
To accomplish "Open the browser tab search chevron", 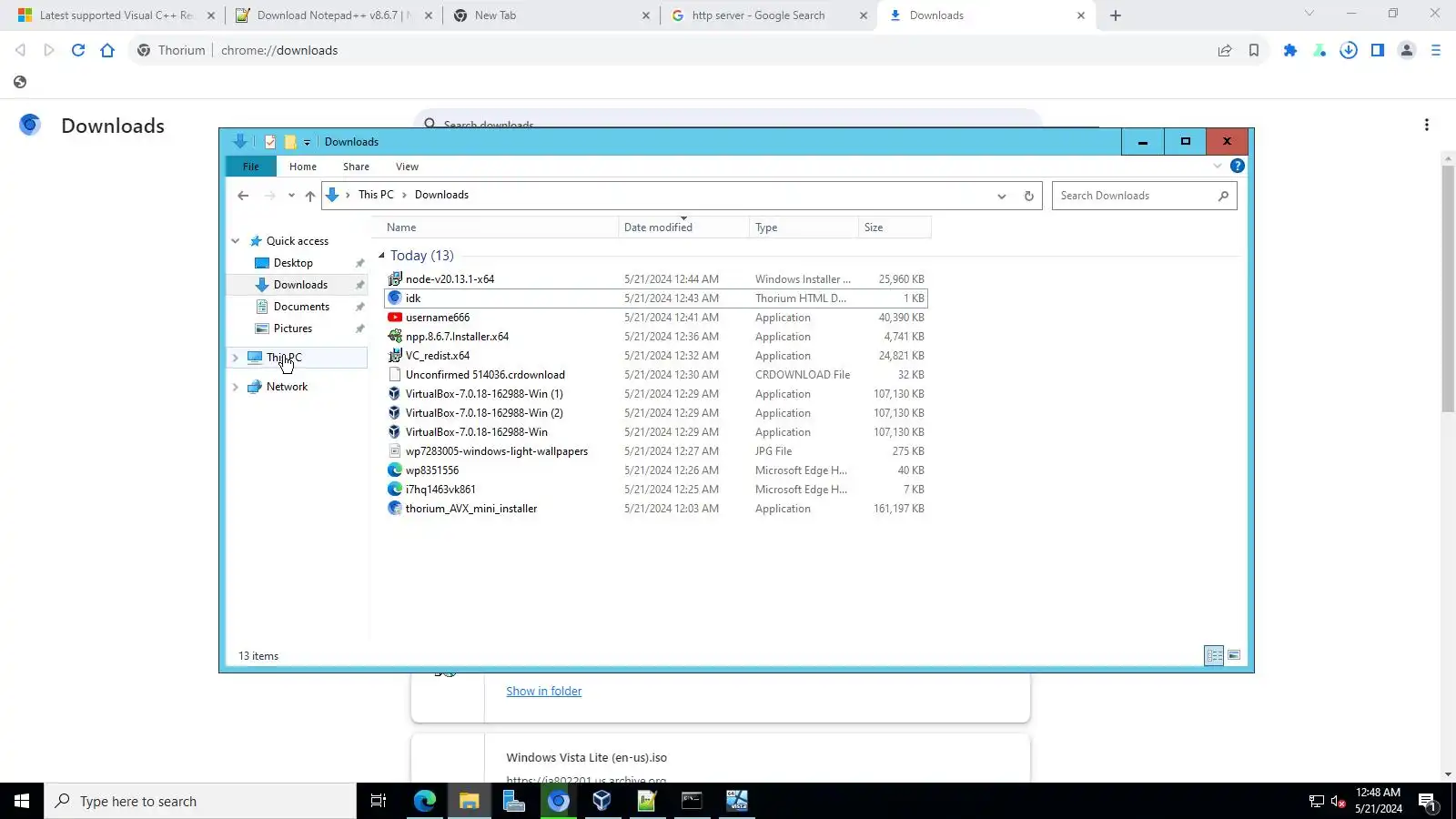I will [1309, 14].
